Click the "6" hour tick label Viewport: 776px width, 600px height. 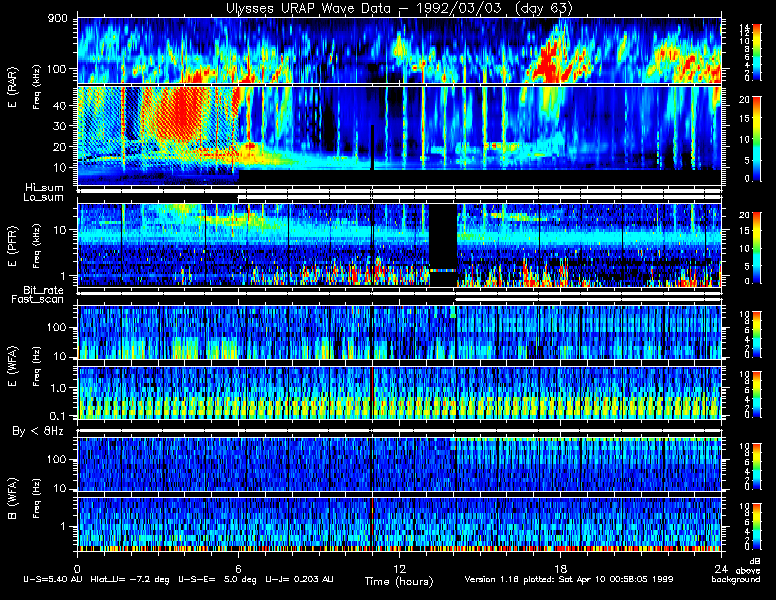(x=239, y=568)
